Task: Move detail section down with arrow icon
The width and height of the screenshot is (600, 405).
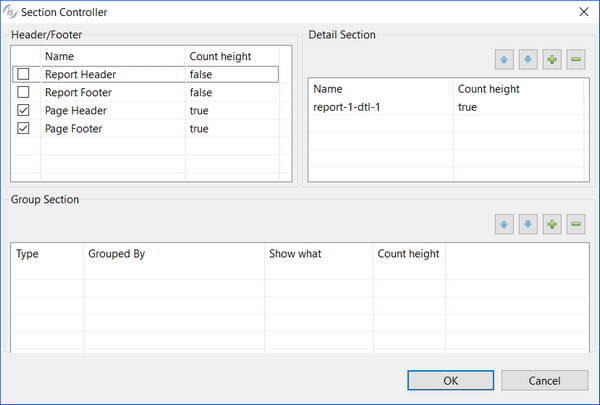Action: coord(528,59)
